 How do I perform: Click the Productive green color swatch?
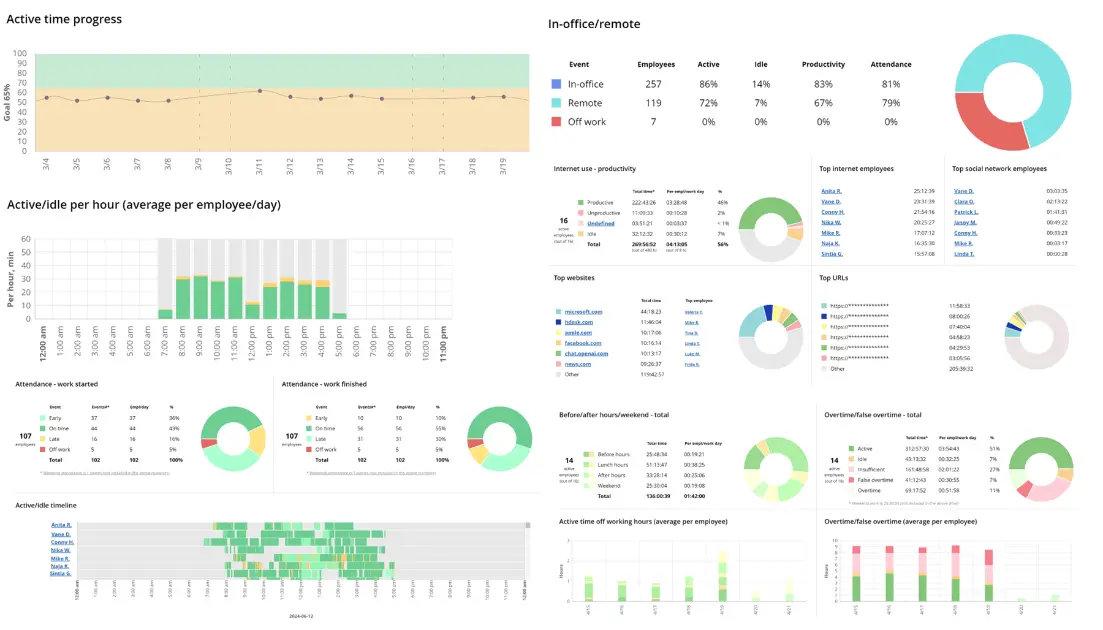coord(580,202)
